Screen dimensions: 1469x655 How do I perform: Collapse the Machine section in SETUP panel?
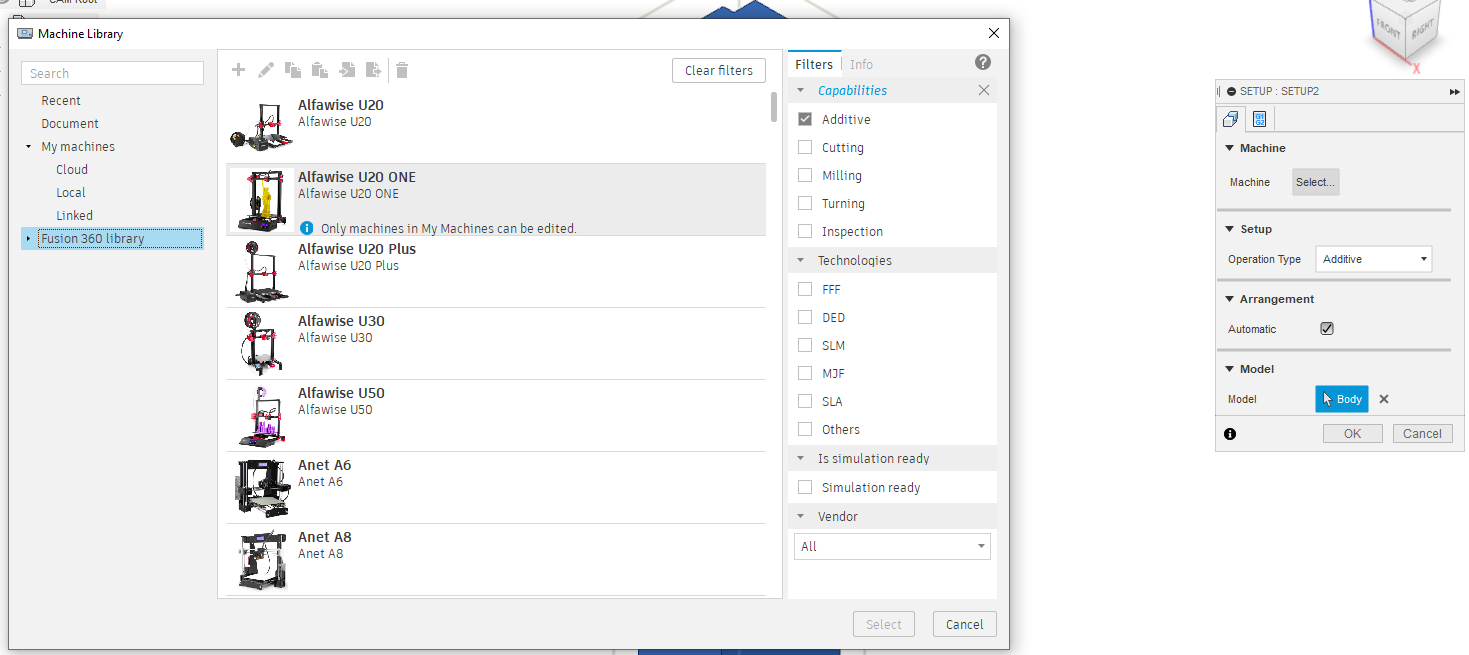(x=1229, y=148)
